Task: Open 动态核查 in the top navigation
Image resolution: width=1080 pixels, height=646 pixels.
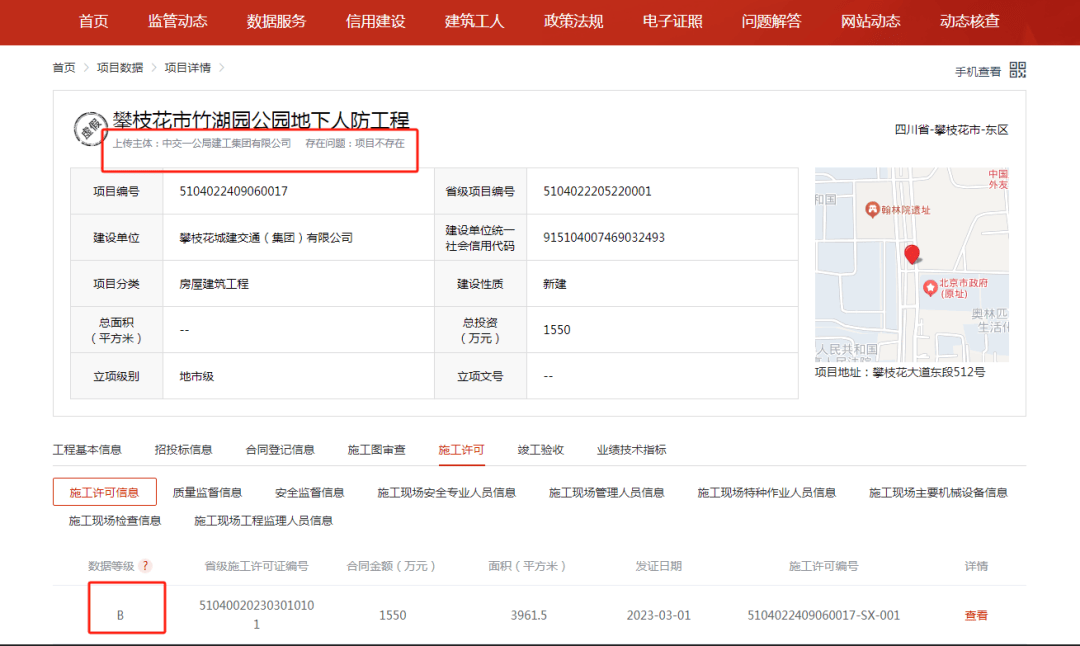Action: point(969,21)
